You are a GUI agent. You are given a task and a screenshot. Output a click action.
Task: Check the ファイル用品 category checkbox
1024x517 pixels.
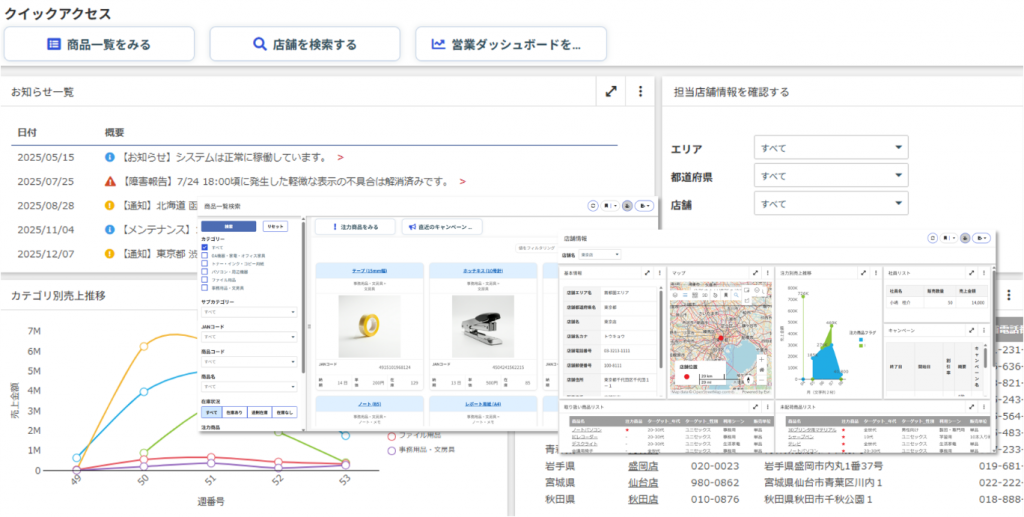[x=205, y=279]
